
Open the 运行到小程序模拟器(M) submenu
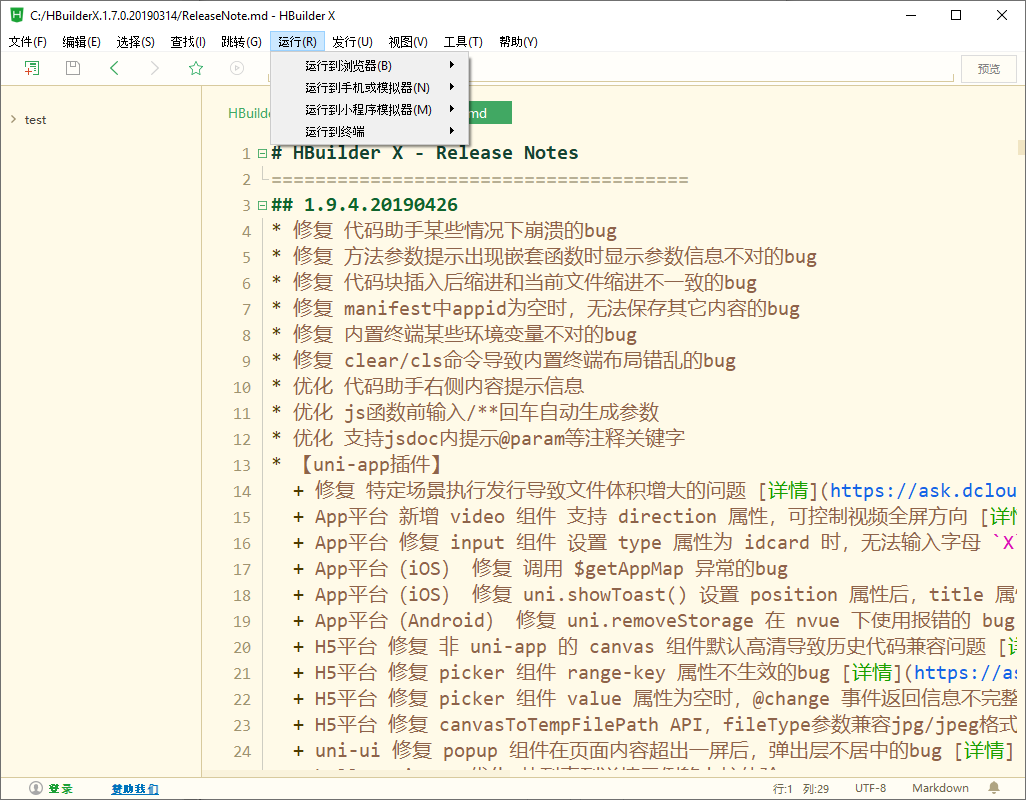tap(370, 109)
